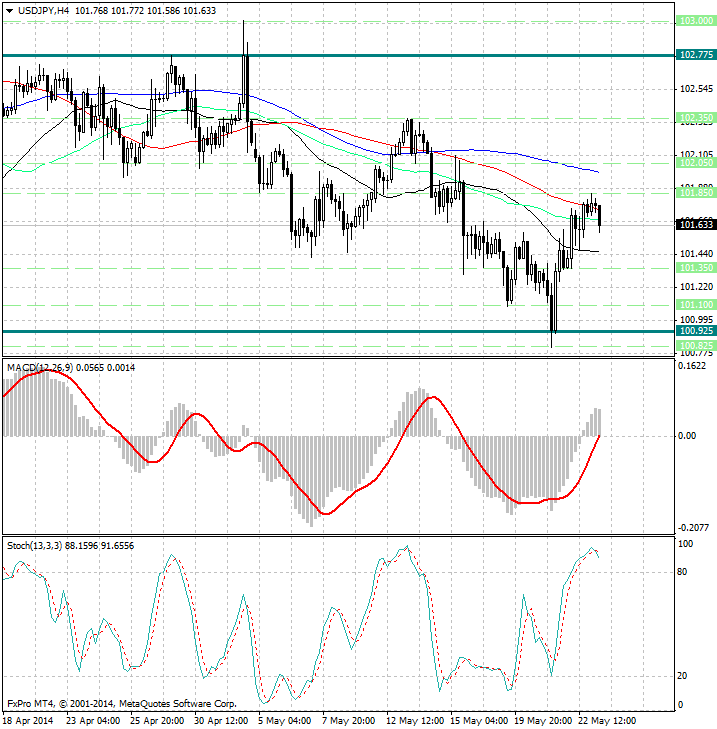Click the 19 May 20:00 time label
Viewport: 717px width, 729px height.
pos(544,721)
